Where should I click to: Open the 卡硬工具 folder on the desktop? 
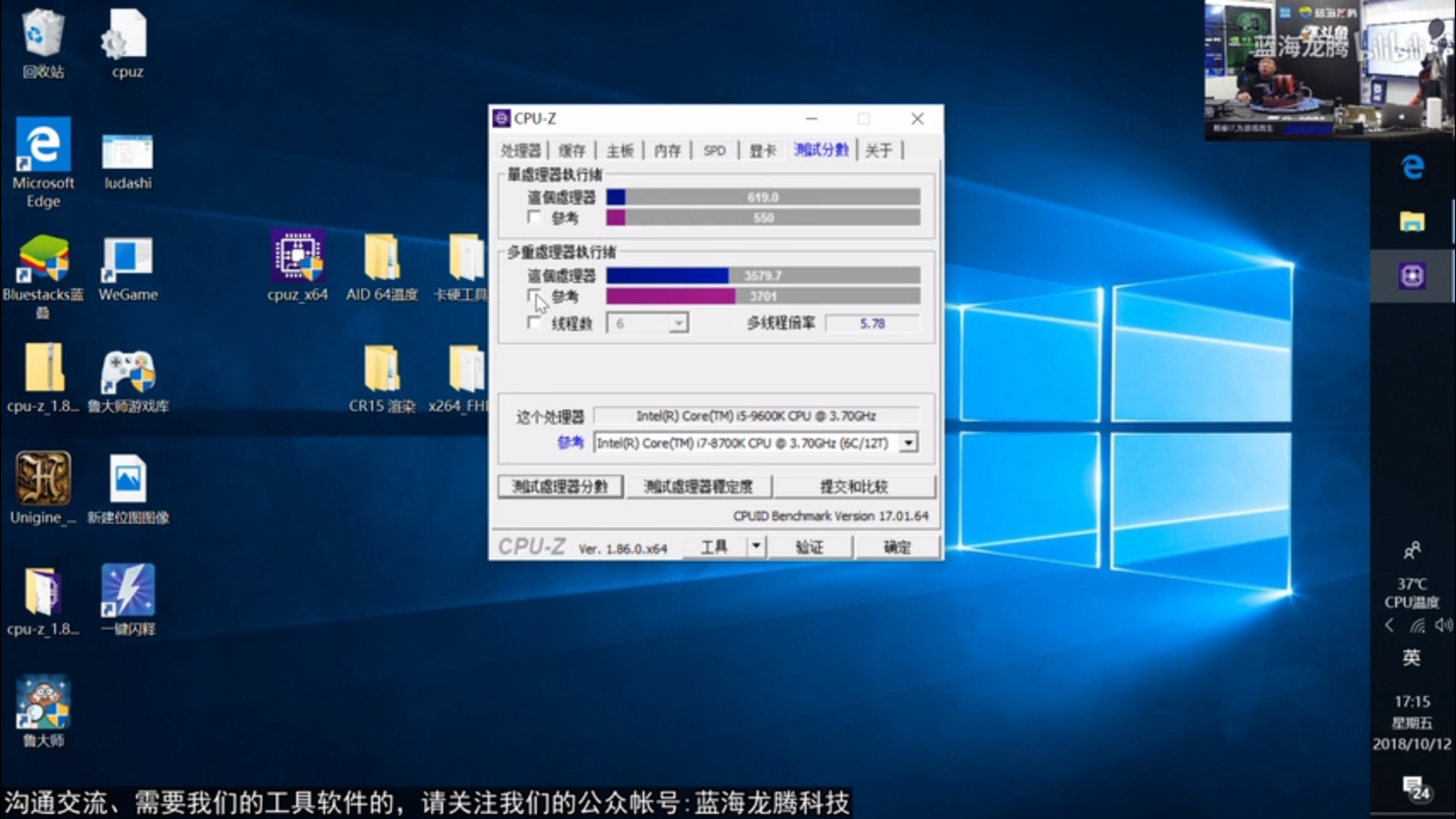click(x=460, y=266)
